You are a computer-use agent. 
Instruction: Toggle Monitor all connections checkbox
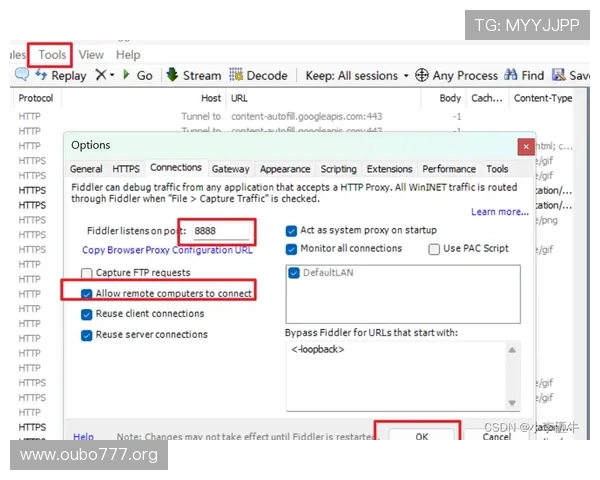coord(291,249)
